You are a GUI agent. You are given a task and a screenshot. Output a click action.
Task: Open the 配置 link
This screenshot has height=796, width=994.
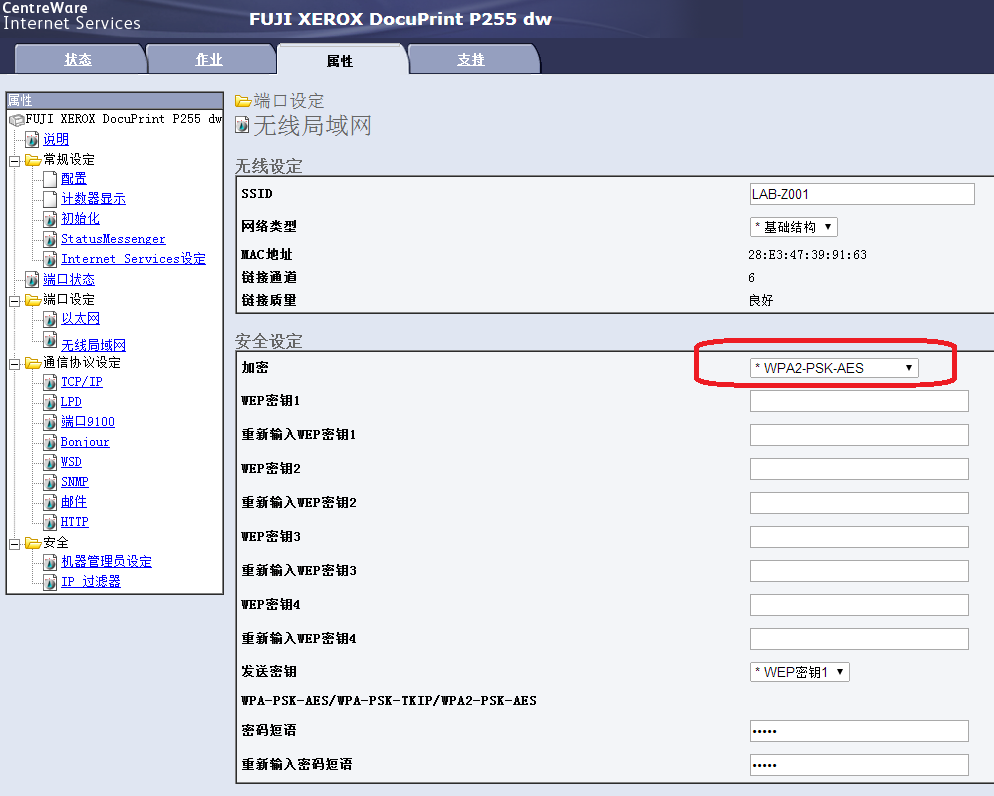pyautogui.click(x=74, y=179)
